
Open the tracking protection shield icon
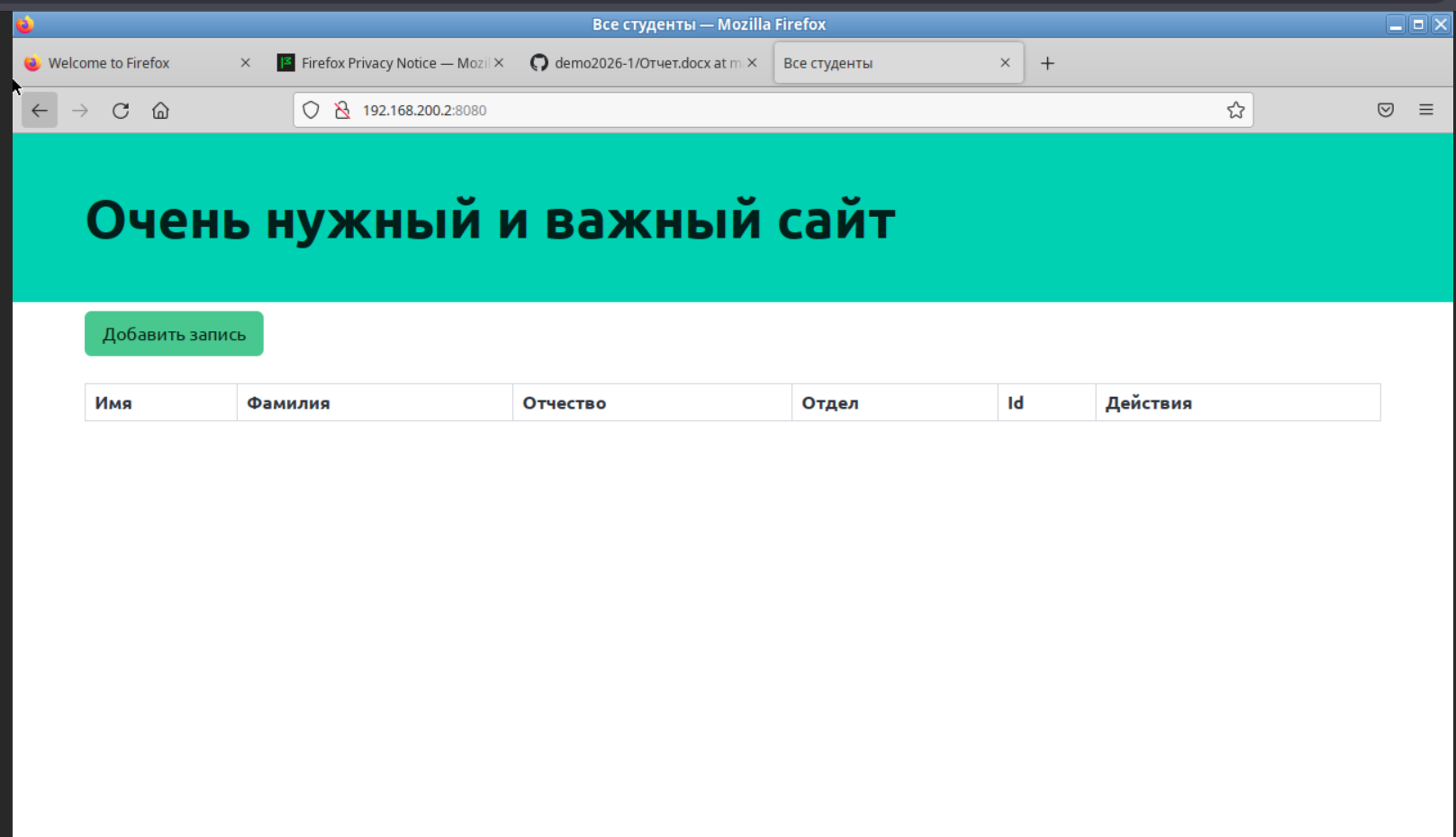[x=311, y=111]
